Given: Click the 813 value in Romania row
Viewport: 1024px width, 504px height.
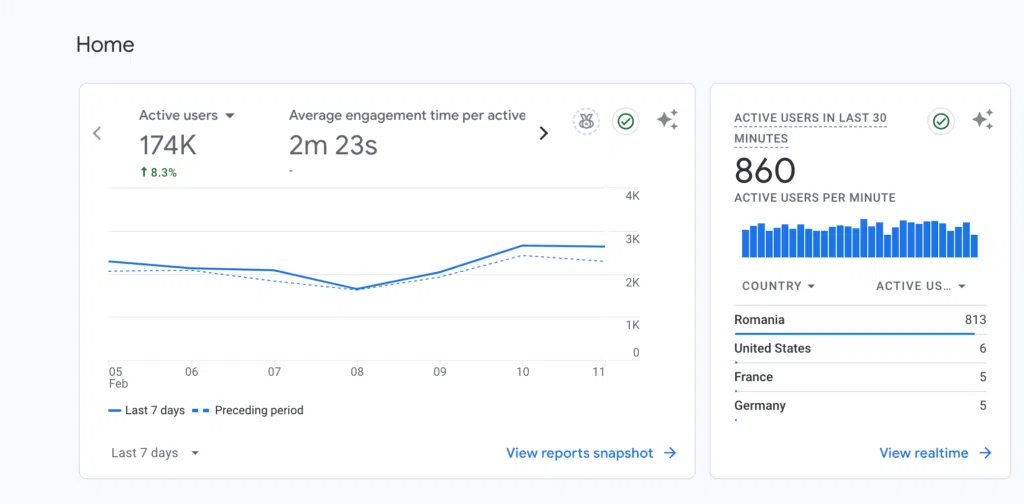Looking at the screenshot, I should click(976, 320).
